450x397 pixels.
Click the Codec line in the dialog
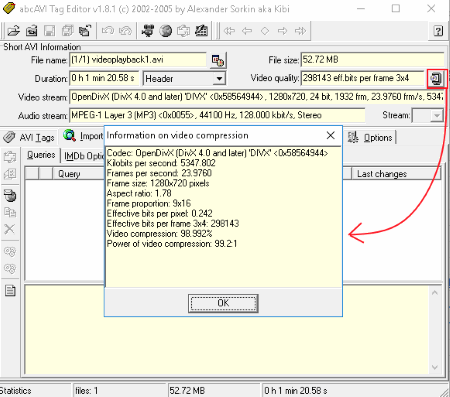click(217, 153)
